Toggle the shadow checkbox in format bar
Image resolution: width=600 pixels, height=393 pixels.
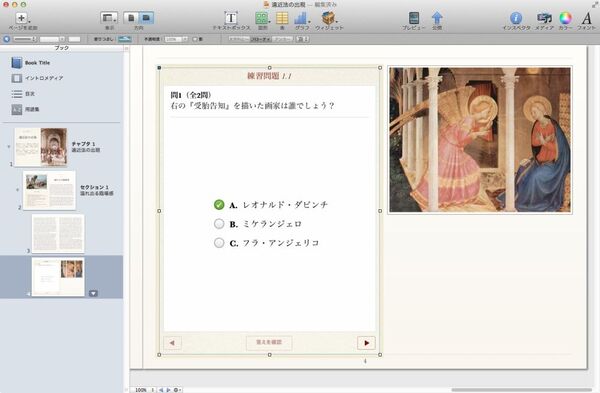click(195, 39)
